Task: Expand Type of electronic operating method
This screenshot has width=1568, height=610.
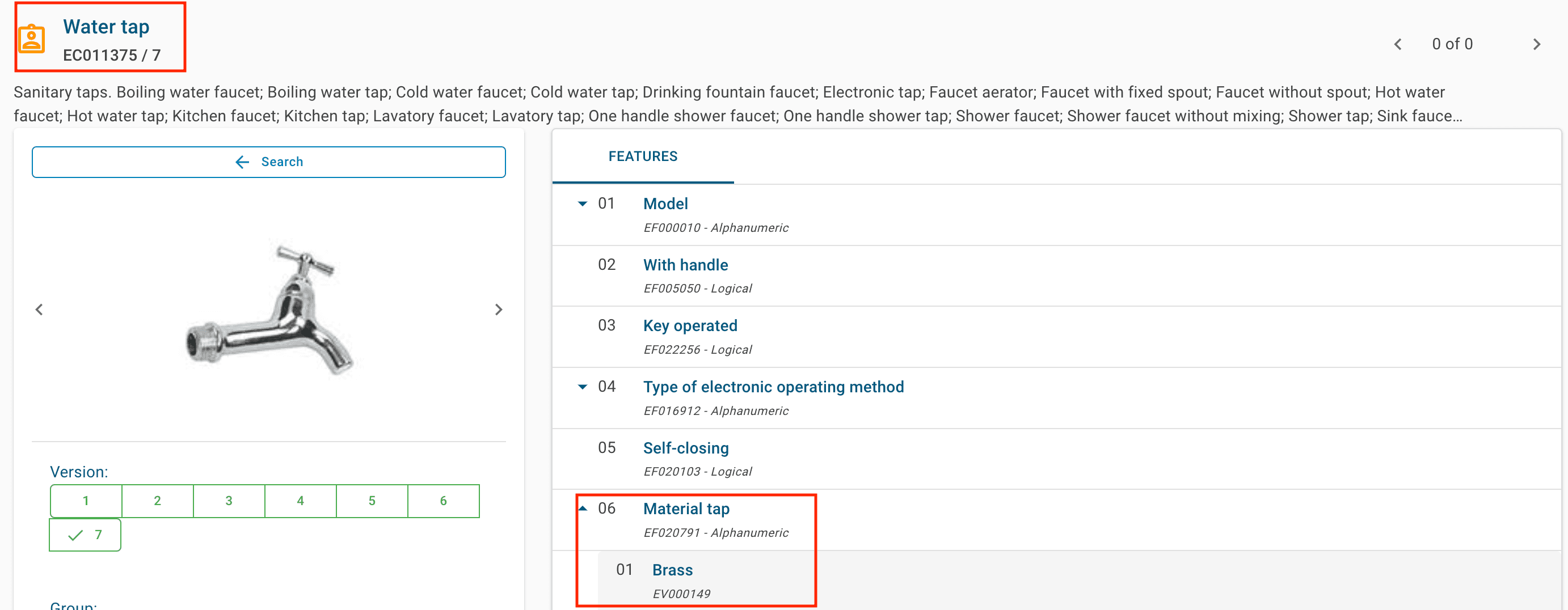Action: click(583, 387)
